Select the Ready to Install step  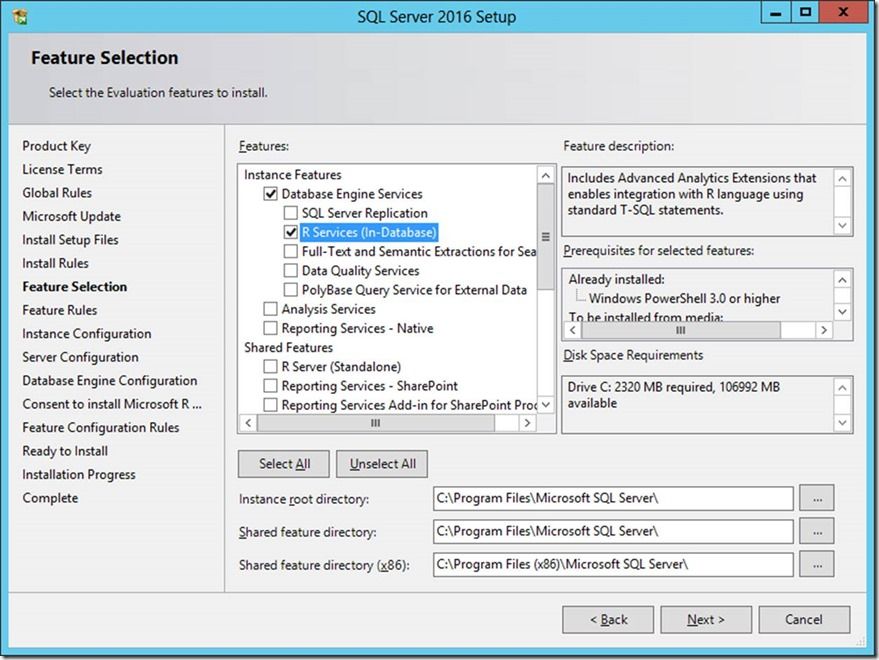65,451
